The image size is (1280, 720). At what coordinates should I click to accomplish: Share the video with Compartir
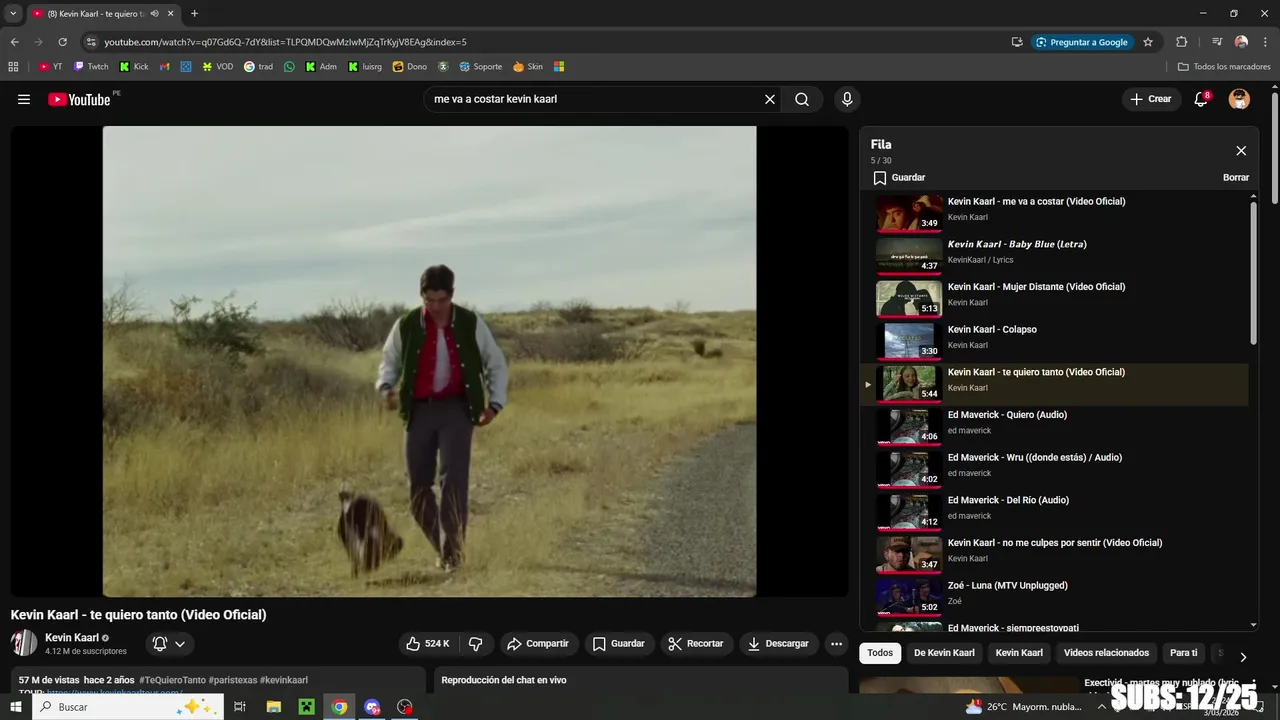click(538, 644)
